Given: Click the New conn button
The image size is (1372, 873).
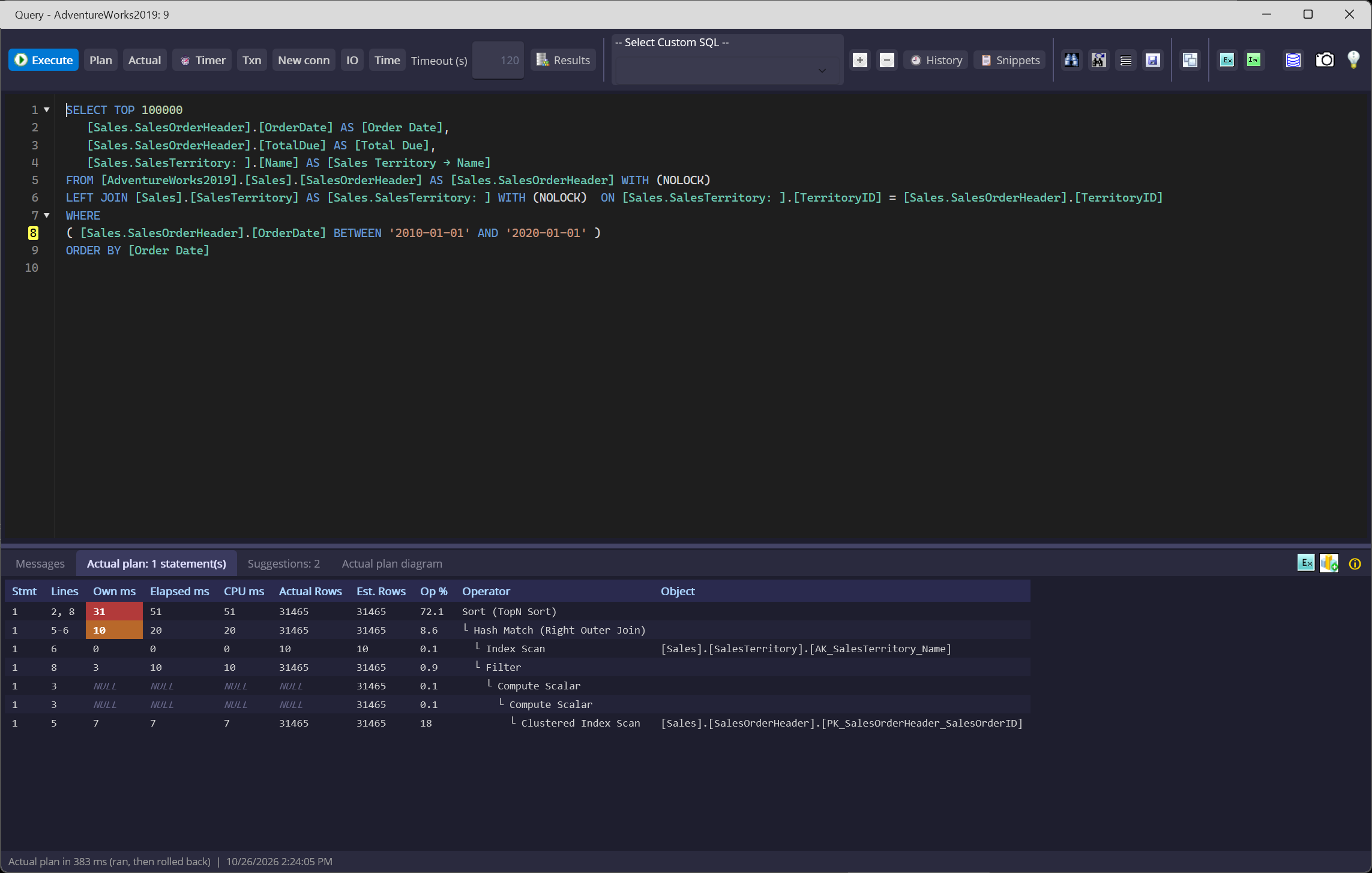Looking at the screenshot, I should pos(304,60).
